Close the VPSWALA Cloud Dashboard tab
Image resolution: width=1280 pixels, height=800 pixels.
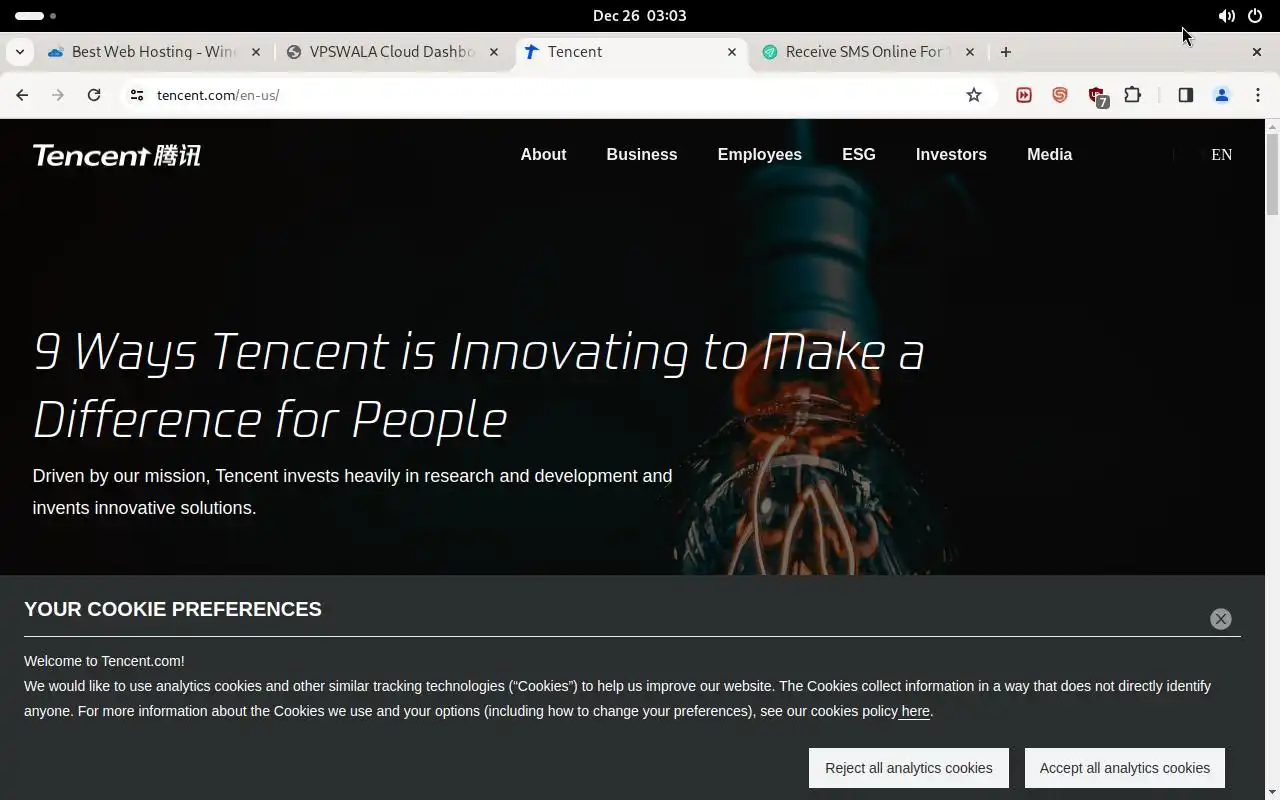pos(494,52)
